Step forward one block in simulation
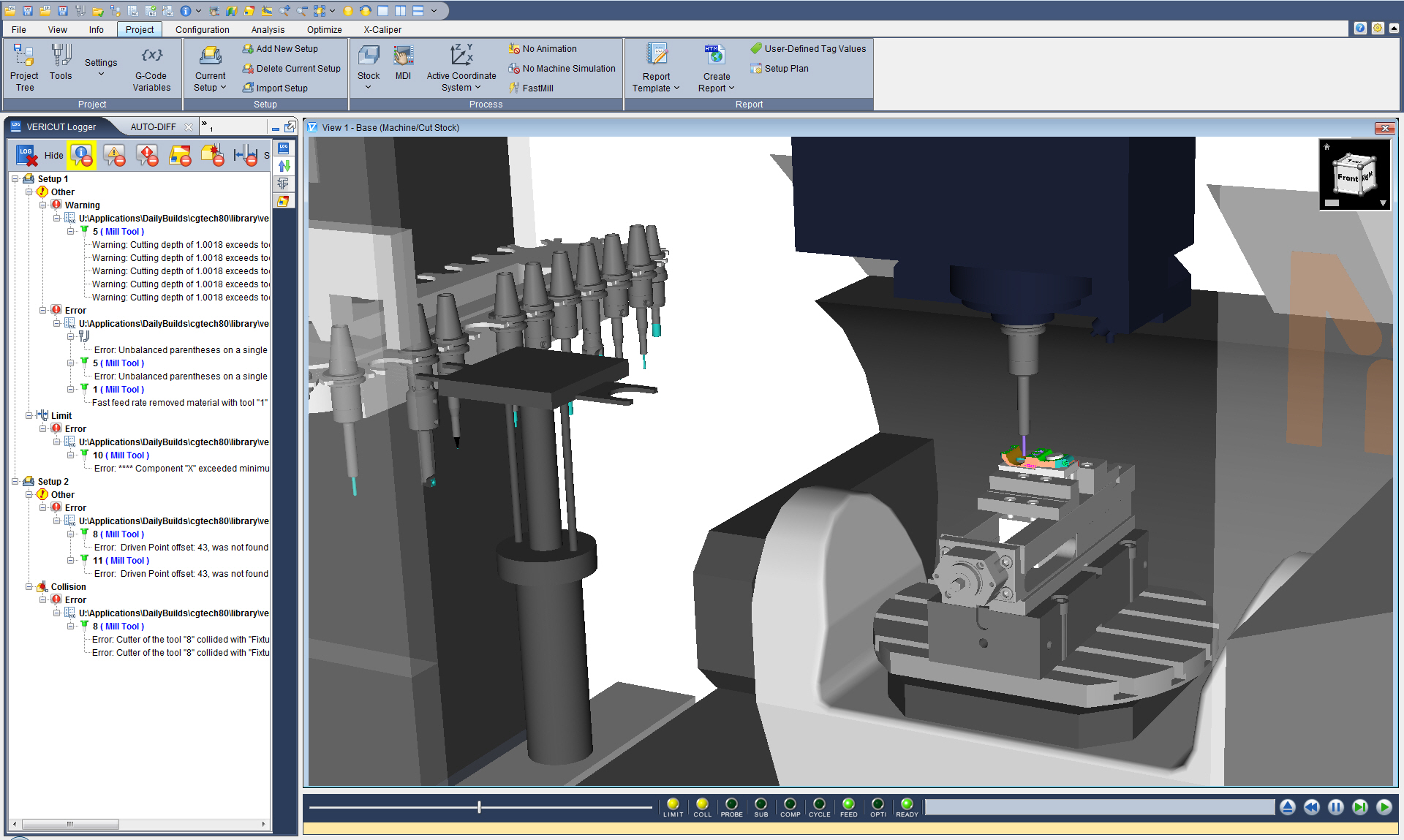This screenshot has height=840, width=1404. pos(1360,807)
